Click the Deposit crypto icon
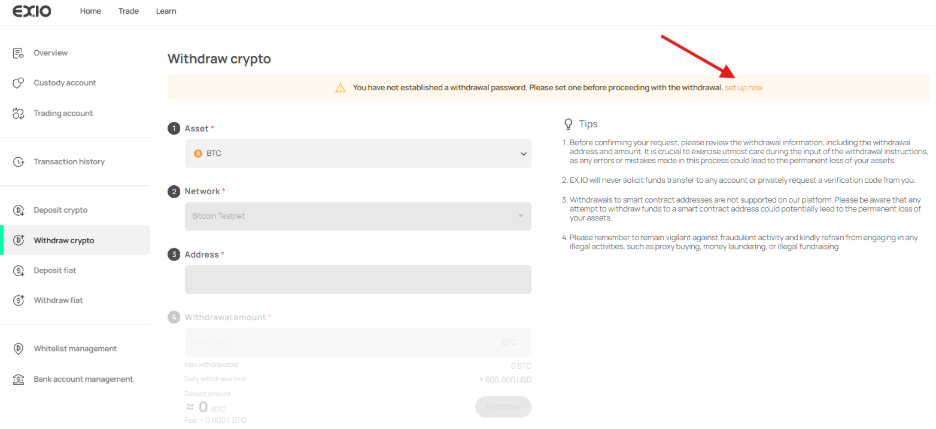Screen dimensions: 936x429 [18, 210]
